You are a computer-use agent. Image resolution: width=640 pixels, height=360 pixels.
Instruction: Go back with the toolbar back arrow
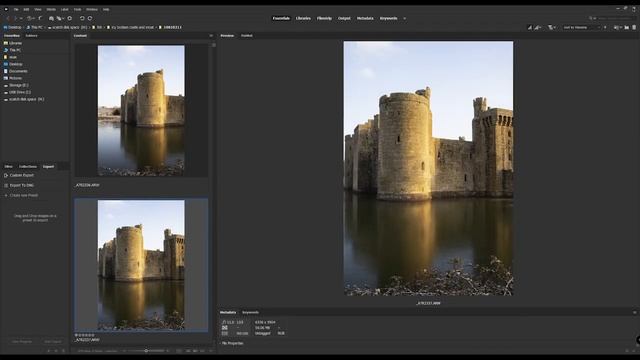8,18
